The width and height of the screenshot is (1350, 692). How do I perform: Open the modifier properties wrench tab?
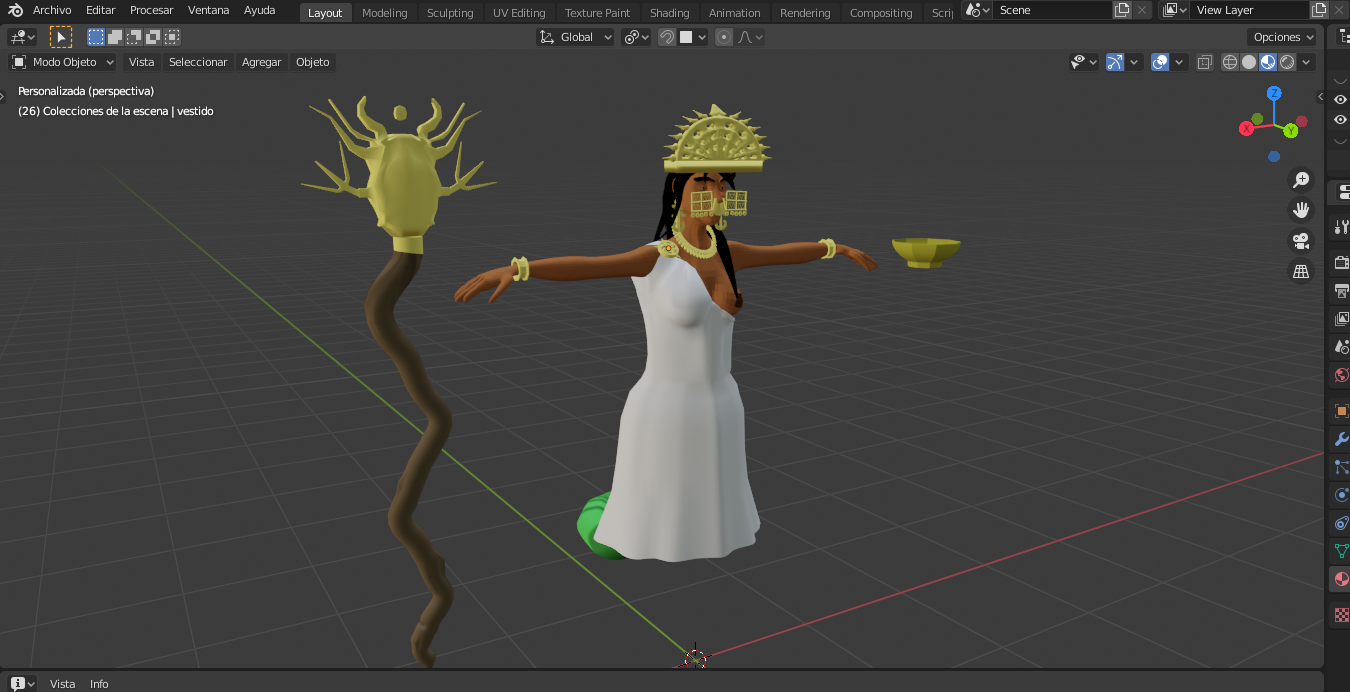pos(1341,439)
